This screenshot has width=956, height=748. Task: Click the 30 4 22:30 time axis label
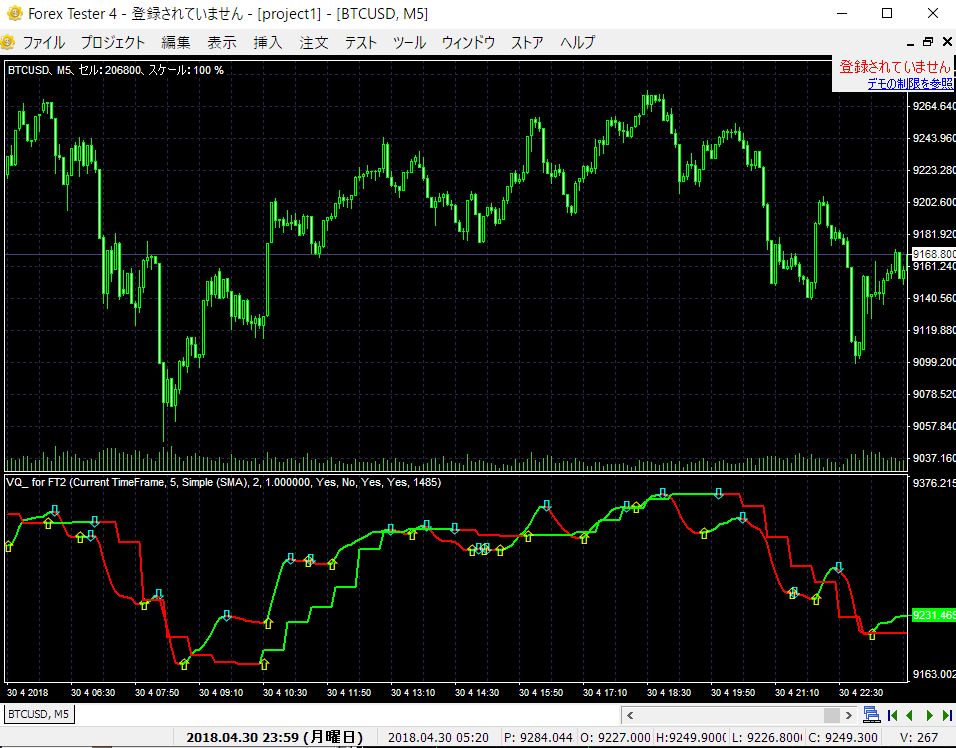pyautogui.click(x=861, y=693)
